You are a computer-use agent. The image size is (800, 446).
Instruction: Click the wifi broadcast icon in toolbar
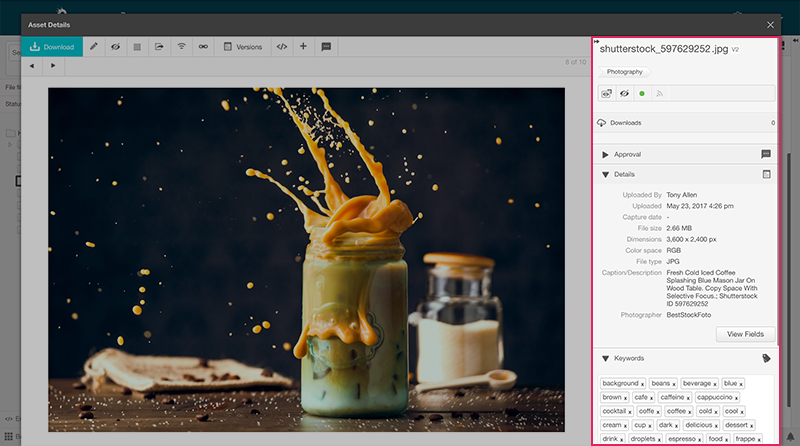click(x=181, y=46)
